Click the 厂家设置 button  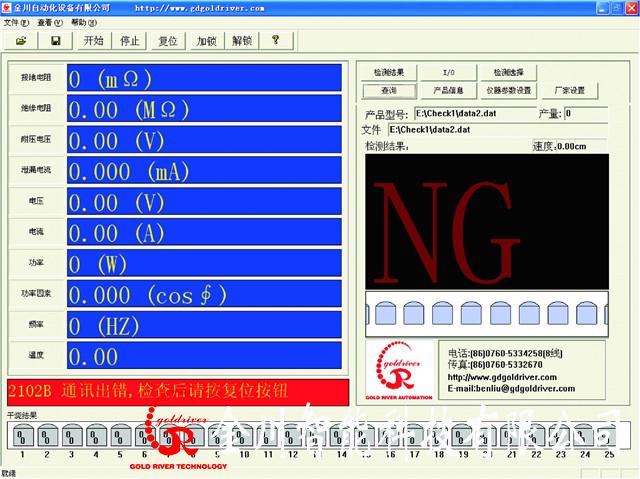569,90
